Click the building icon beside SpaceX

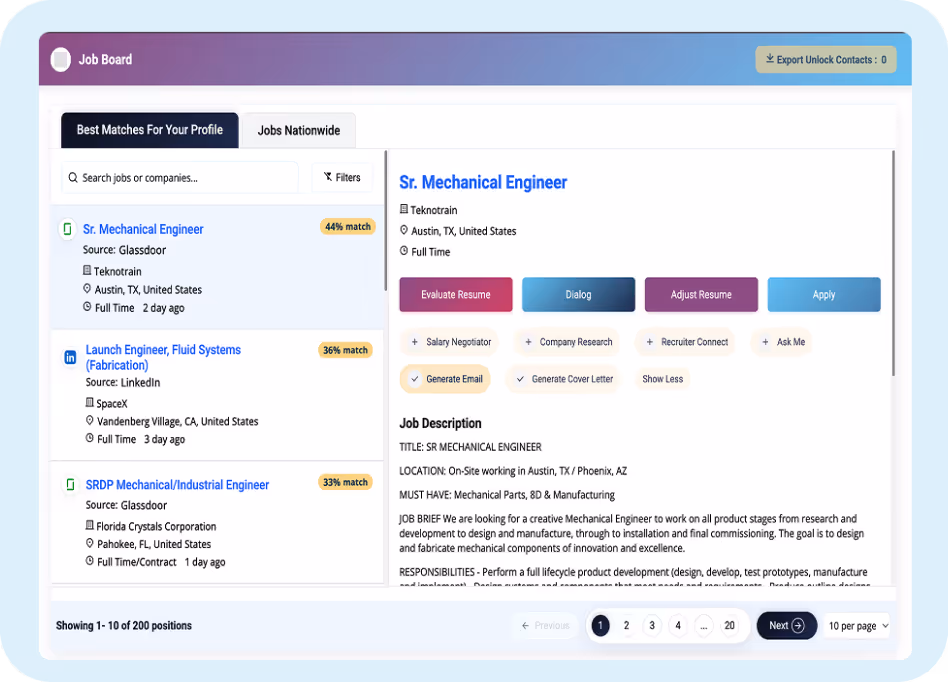pyautogui.click(x=89, y=403)
